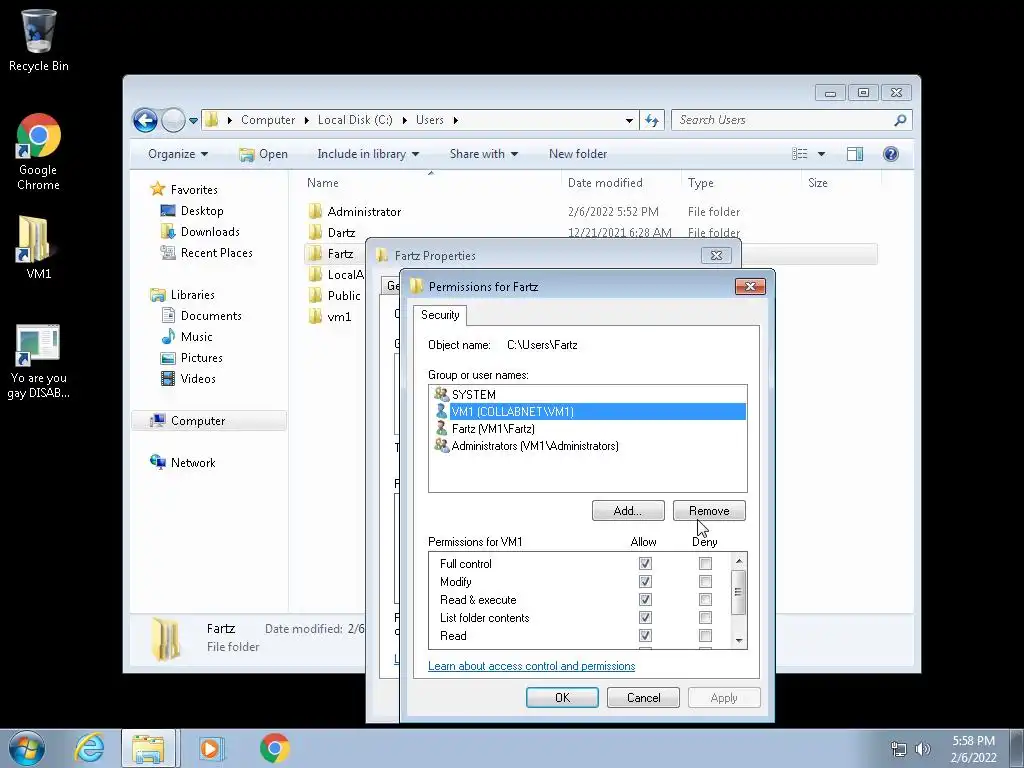Viewport: 1024px width, 768px height.
Task: Expand breadcrumb arrow after Users
Action: 455,120
